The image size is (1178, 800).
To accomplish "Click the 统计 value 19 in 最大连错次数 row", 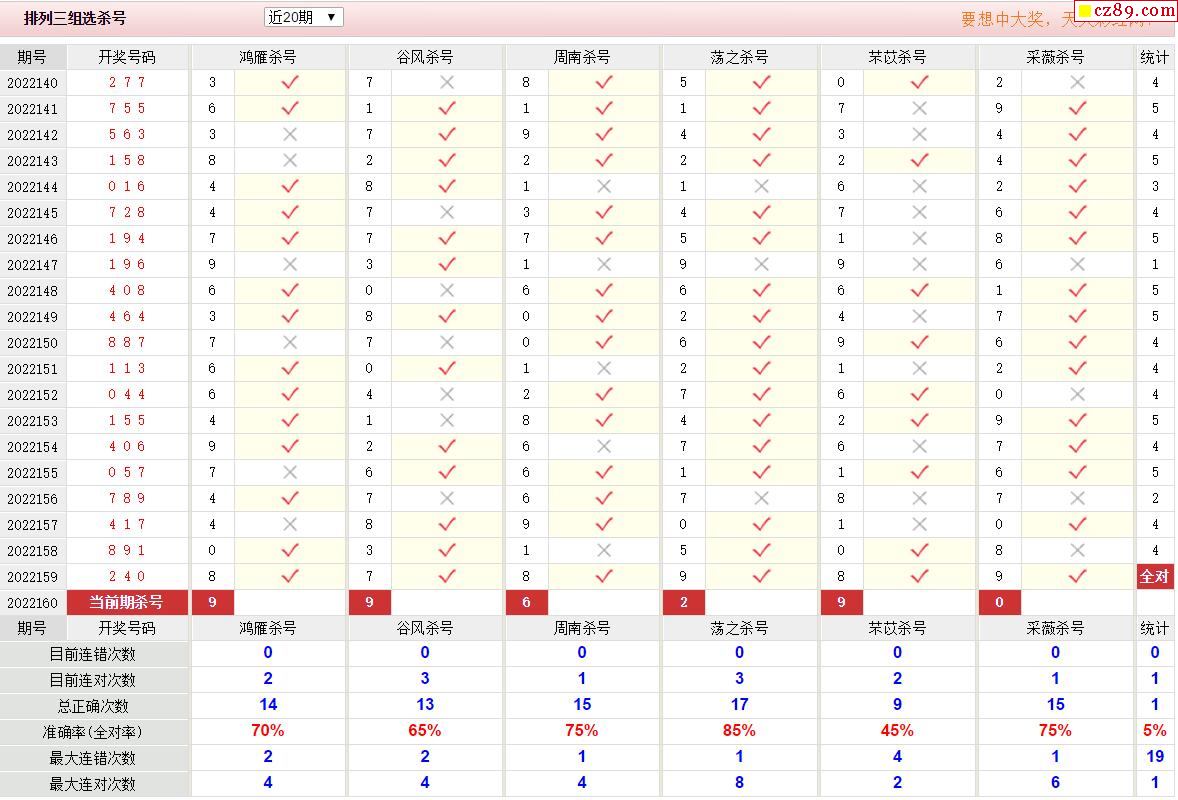I will pos(1155,756).
